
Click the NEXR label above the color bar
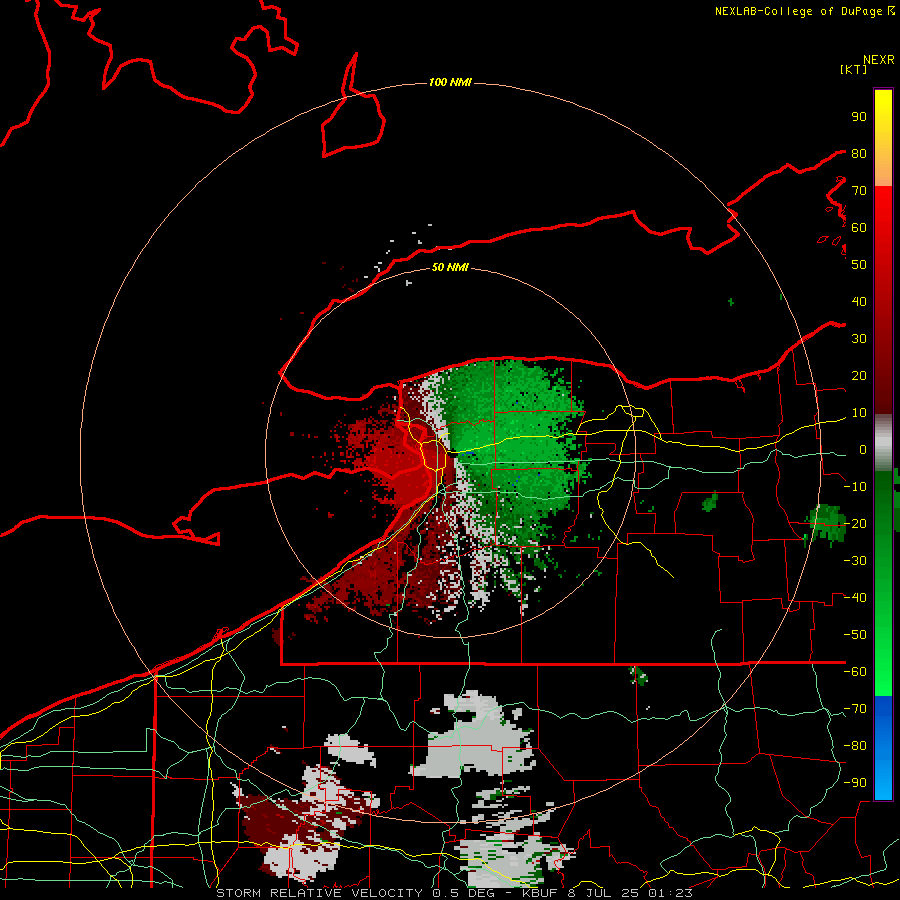(879, 60)
